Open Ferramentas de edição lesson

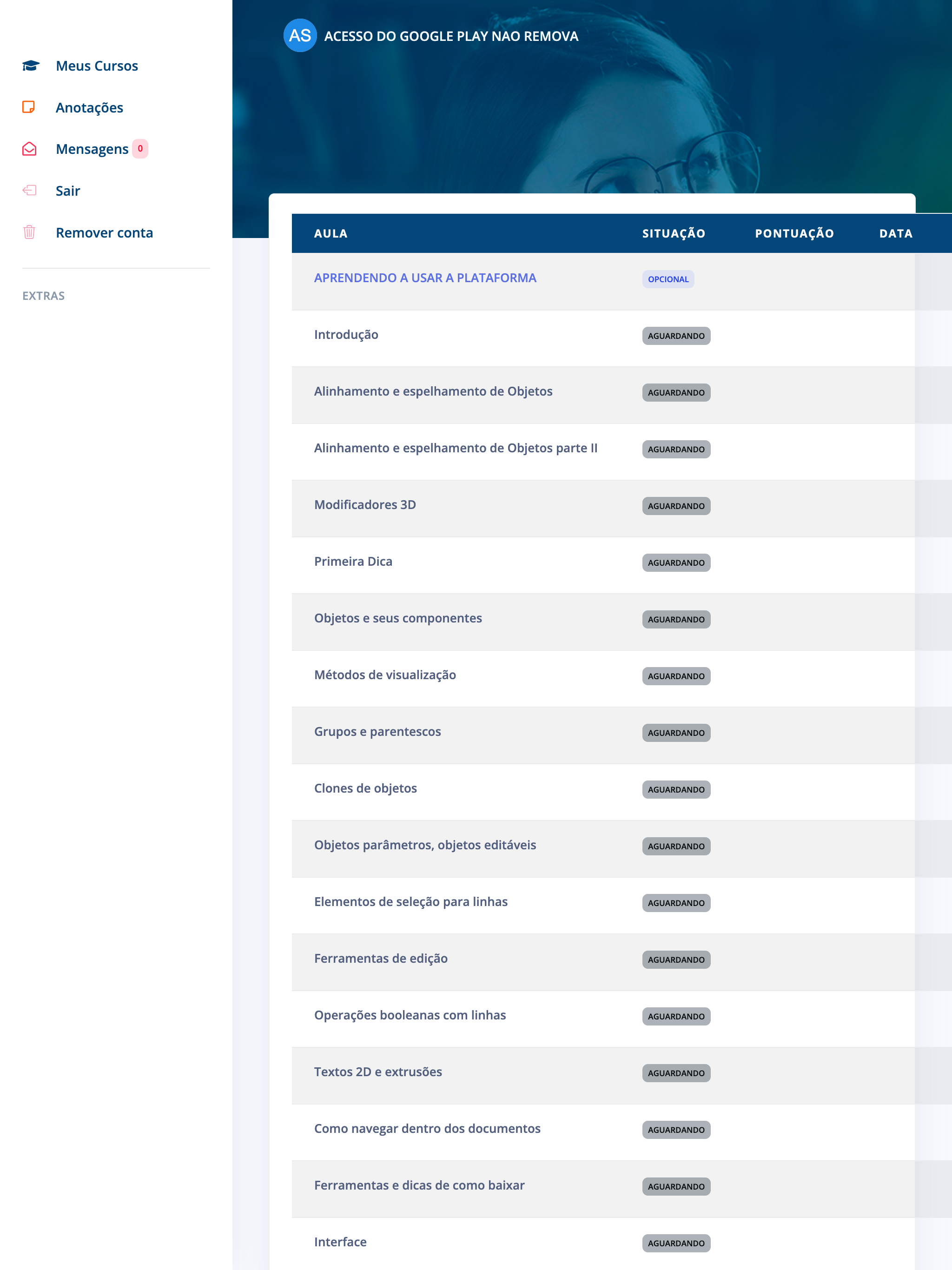381,958
